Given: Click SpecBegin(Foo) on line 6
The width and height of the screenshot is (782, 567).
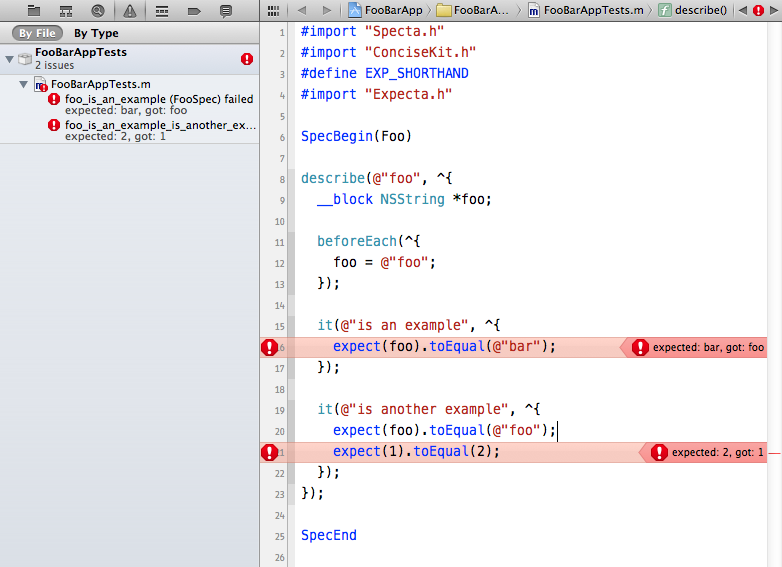Looking at the screenshot, I should pyautogui.click(x=356, y=136).
